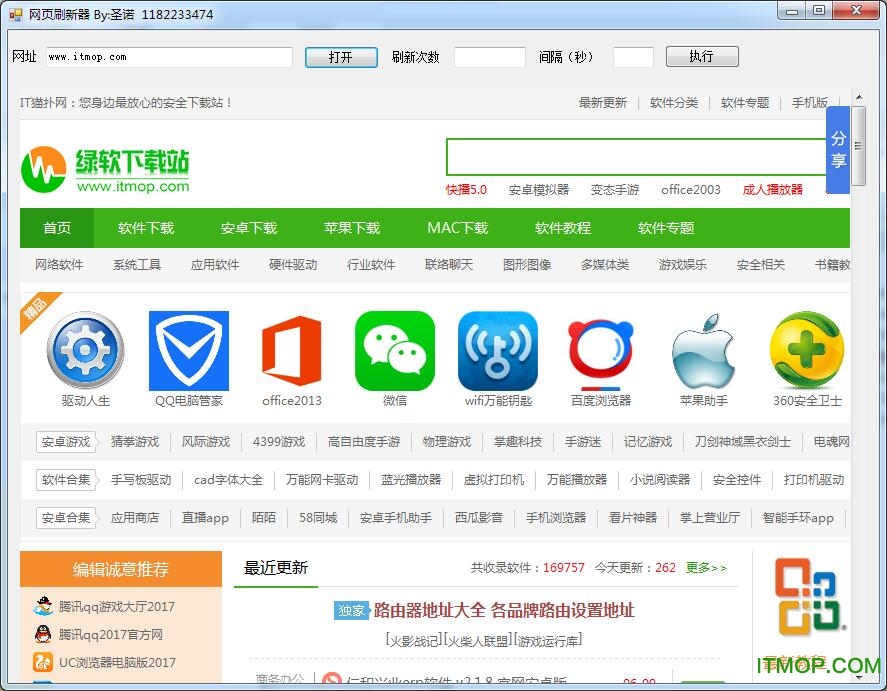Click the 360安全卫士 icon

[x=807, y=351]
